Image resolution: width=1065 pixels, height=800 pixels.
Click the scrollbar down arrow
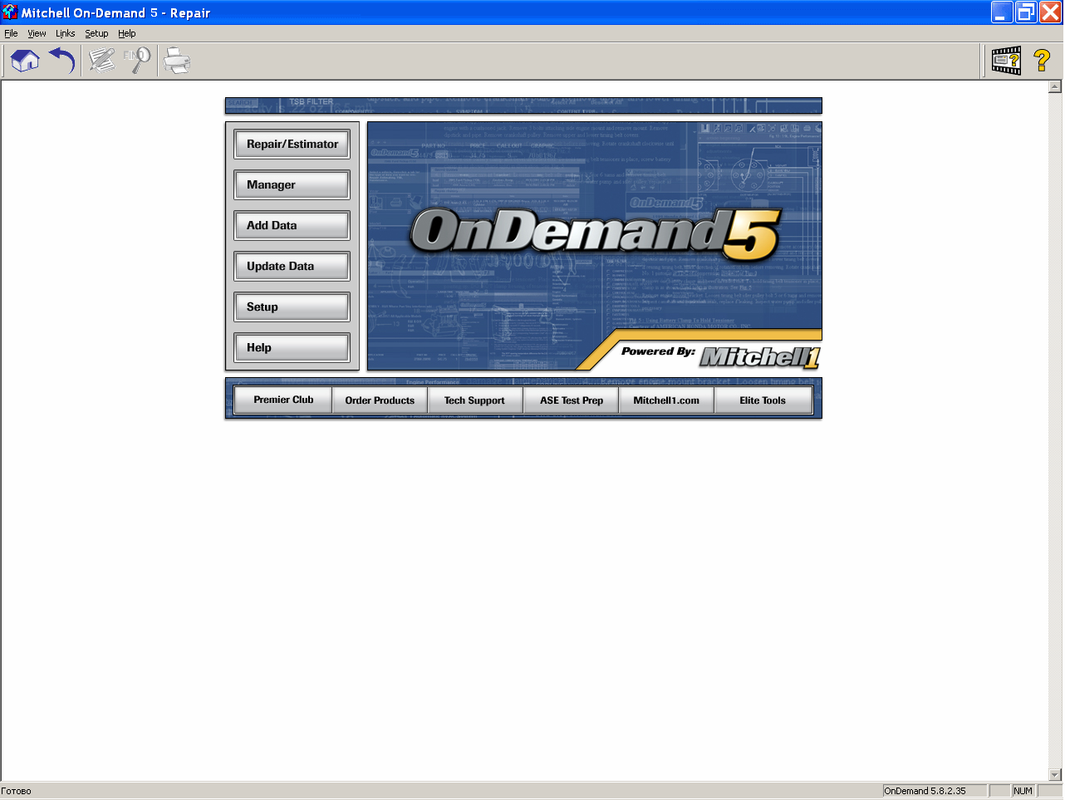(1054, 774)
